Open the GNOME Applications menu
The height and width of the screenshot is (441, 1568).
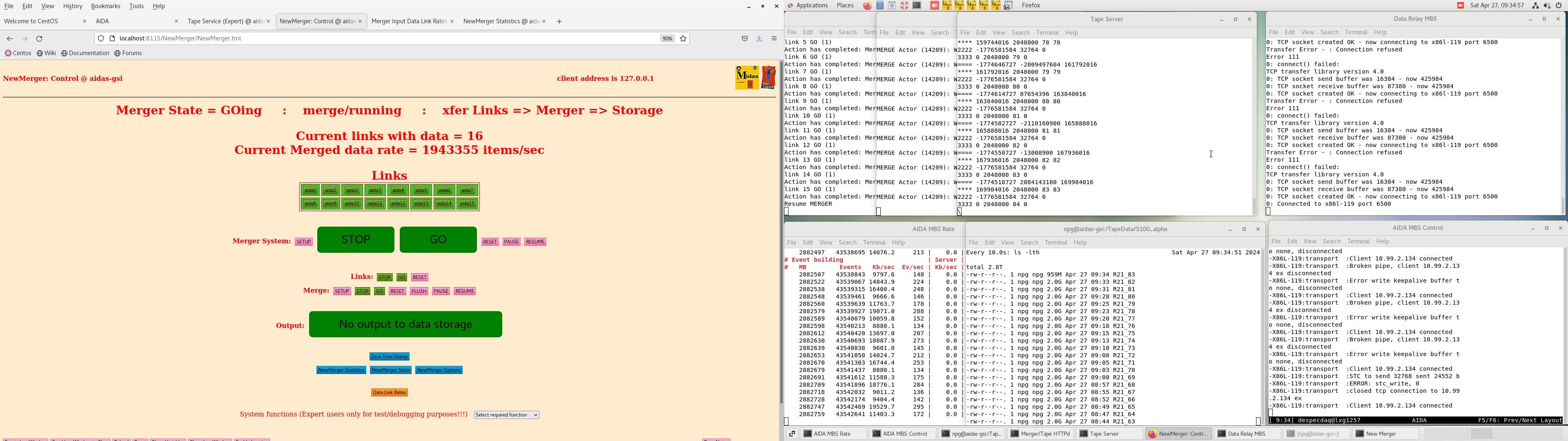(812, 5)
